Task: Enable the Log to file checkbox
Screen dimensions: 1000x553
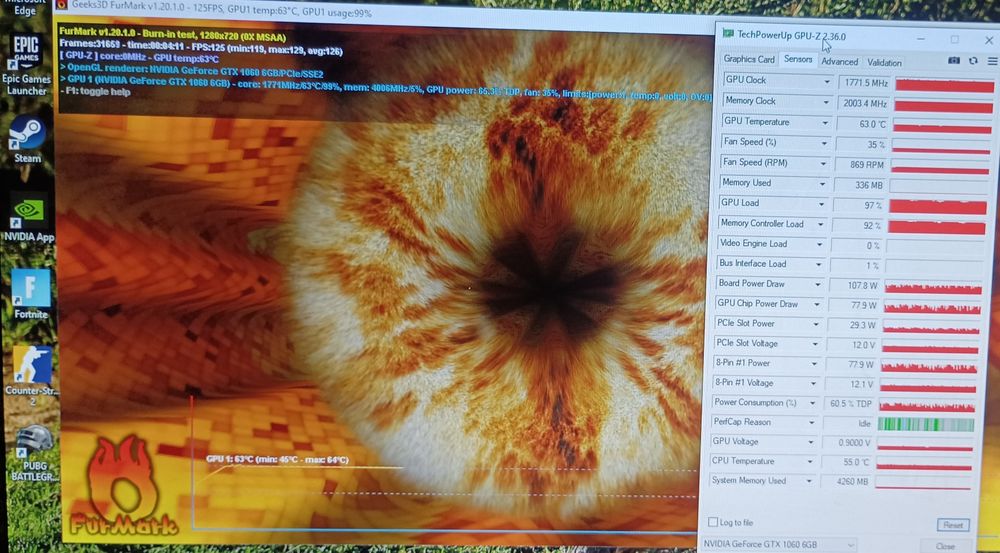Action: pos(713,522)
